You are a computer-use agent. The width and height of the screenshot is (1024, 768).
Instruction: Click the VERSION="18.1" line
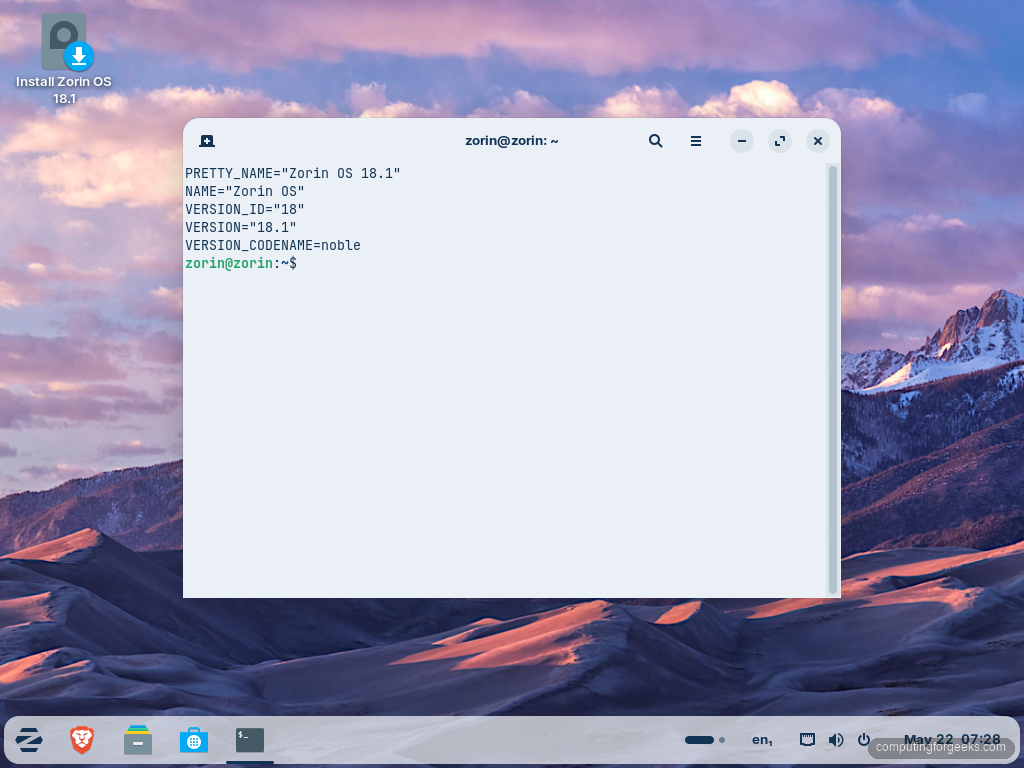pos(241,227)
